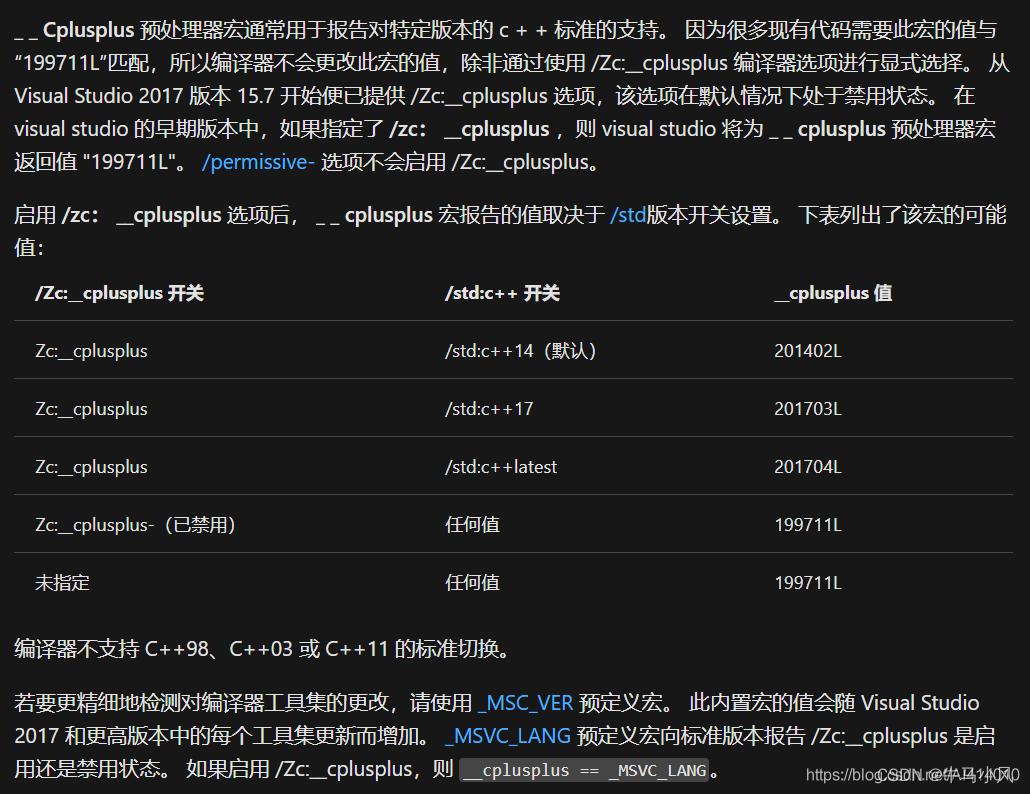Follow the /std version switch link

point(630,212)
